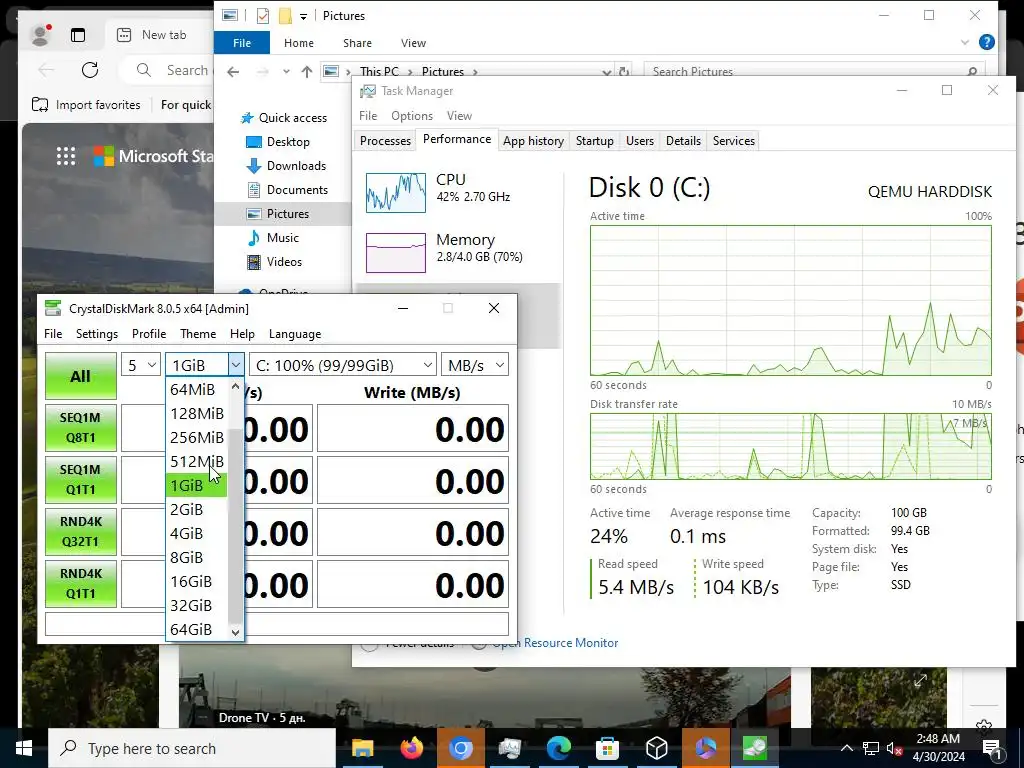Click size list scrollbar down arrow
The width and height of the screenshot is (1024, 768).
click(236, 632)
